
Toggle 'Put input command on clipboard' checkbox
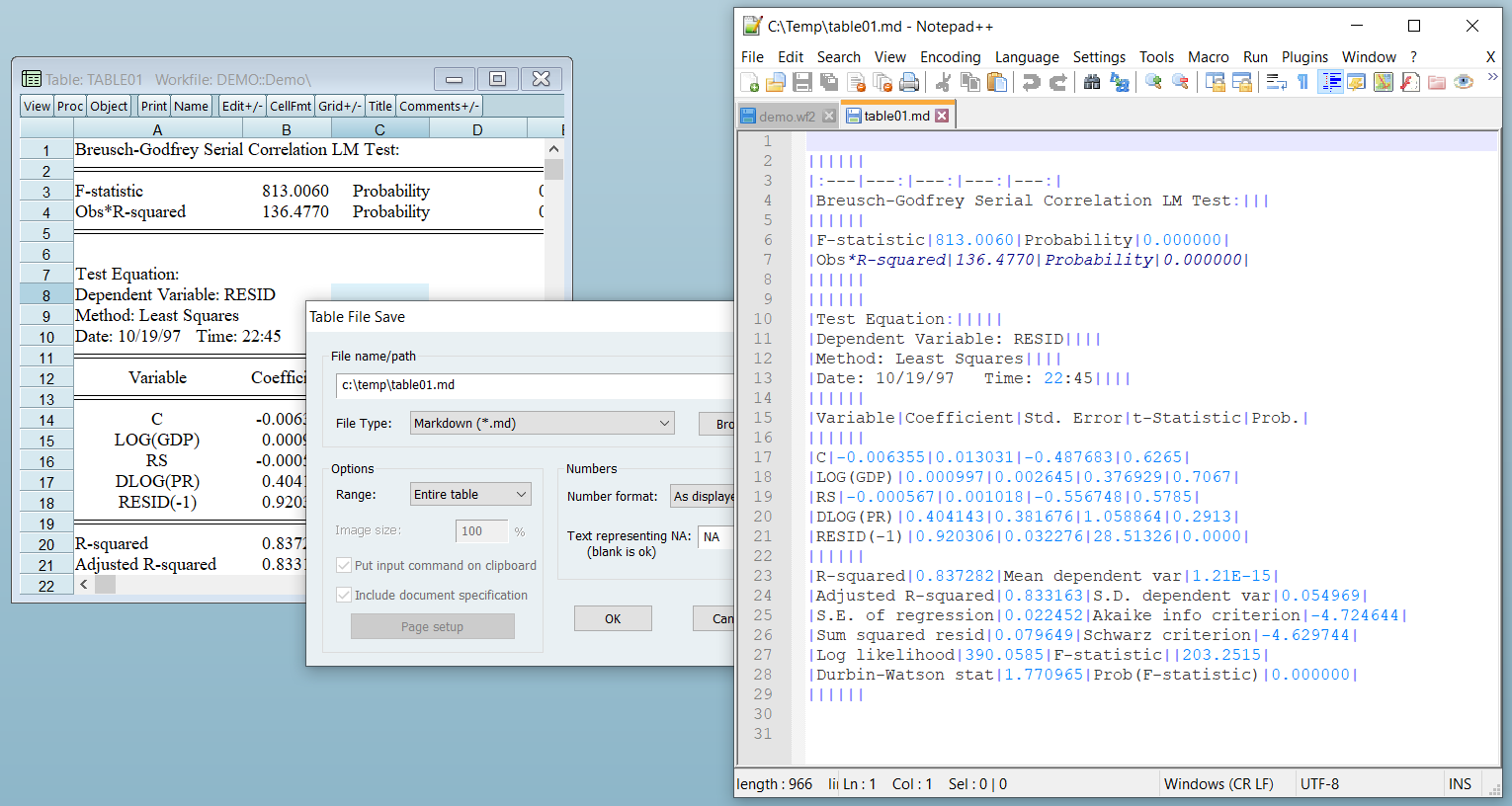344,566
